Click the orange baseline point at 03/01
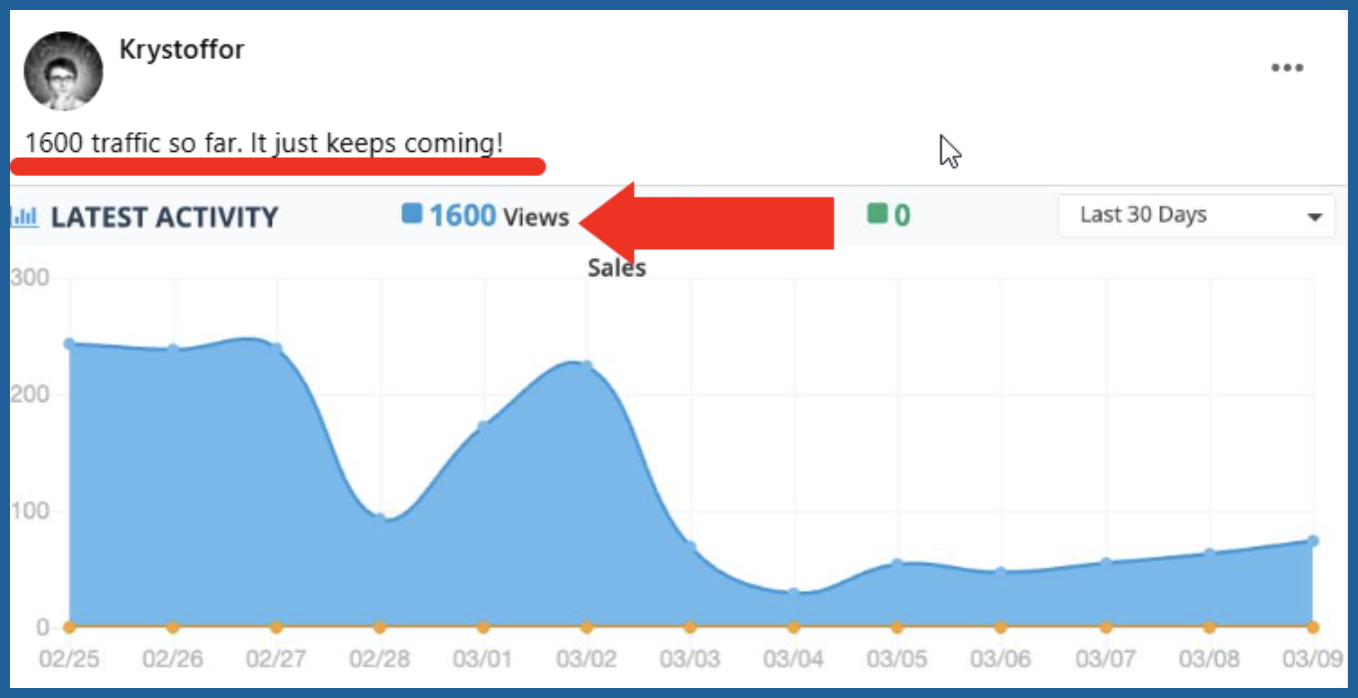This screenshot has height=698, width=1358. 483,628
